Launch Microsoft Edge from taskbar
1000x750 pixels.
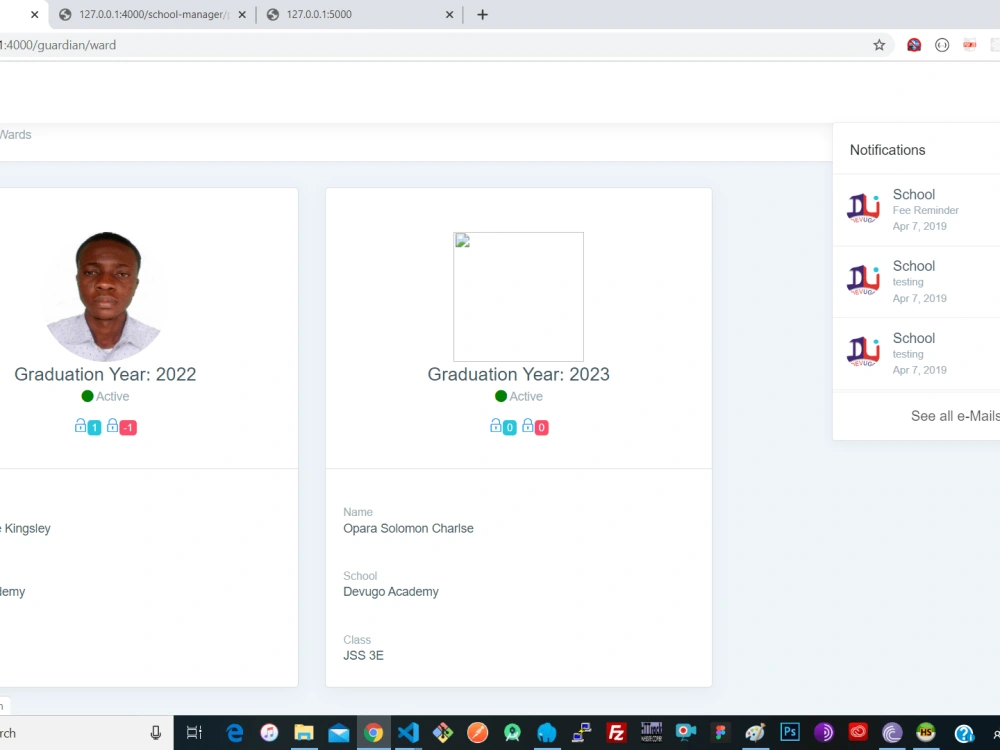click(235, 733)
